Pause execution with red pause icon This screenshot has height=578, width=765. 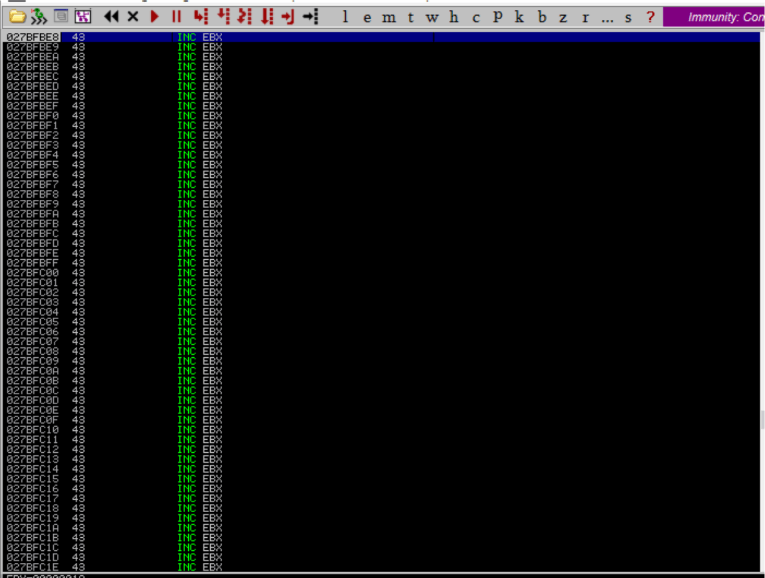[177, 17]
